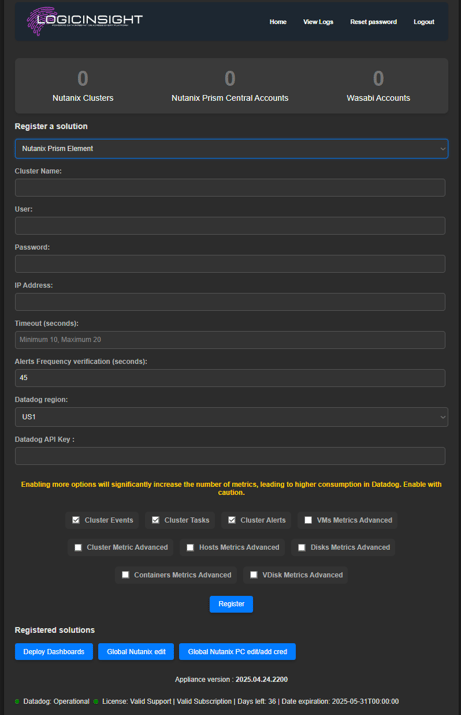Click the 'Registered solutions' heading
Viewport: 461px width, 715px height.
coord(55,630)
